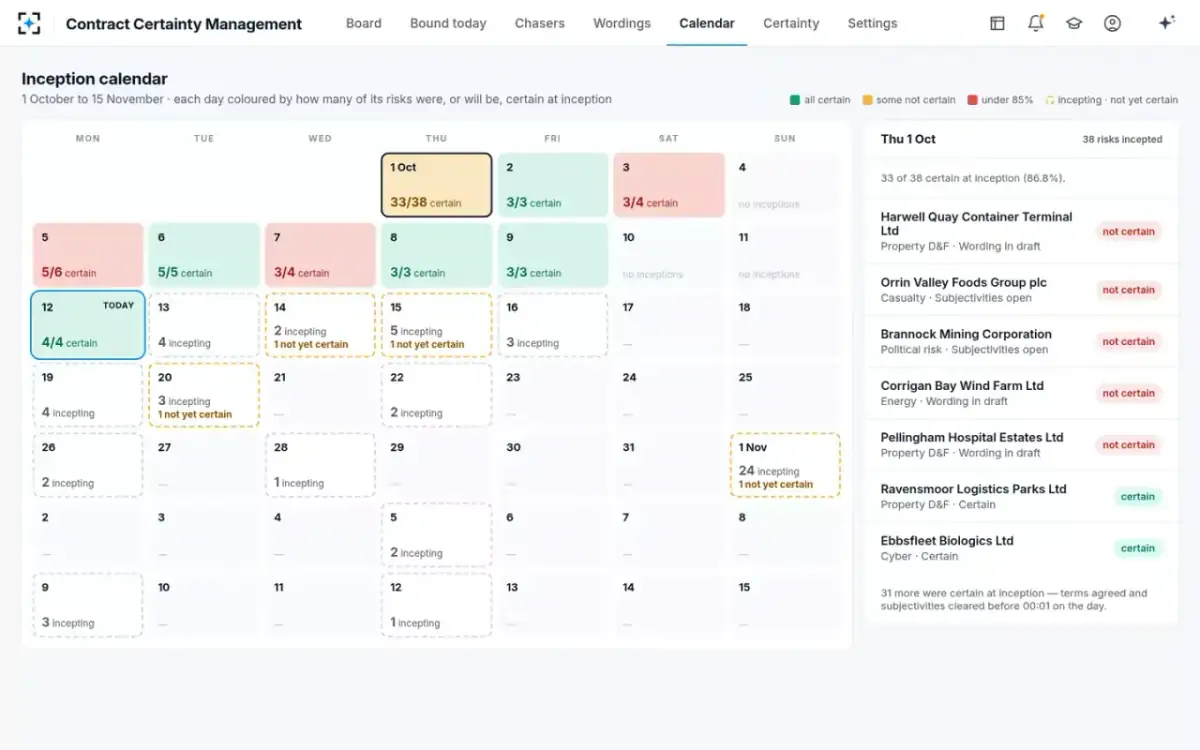This screenshot has width=1200, height=750.
Task: Click '33 of 38 certain at inception (86.8%)' summary
Action: pyautogui.click(x=972, y=178)
